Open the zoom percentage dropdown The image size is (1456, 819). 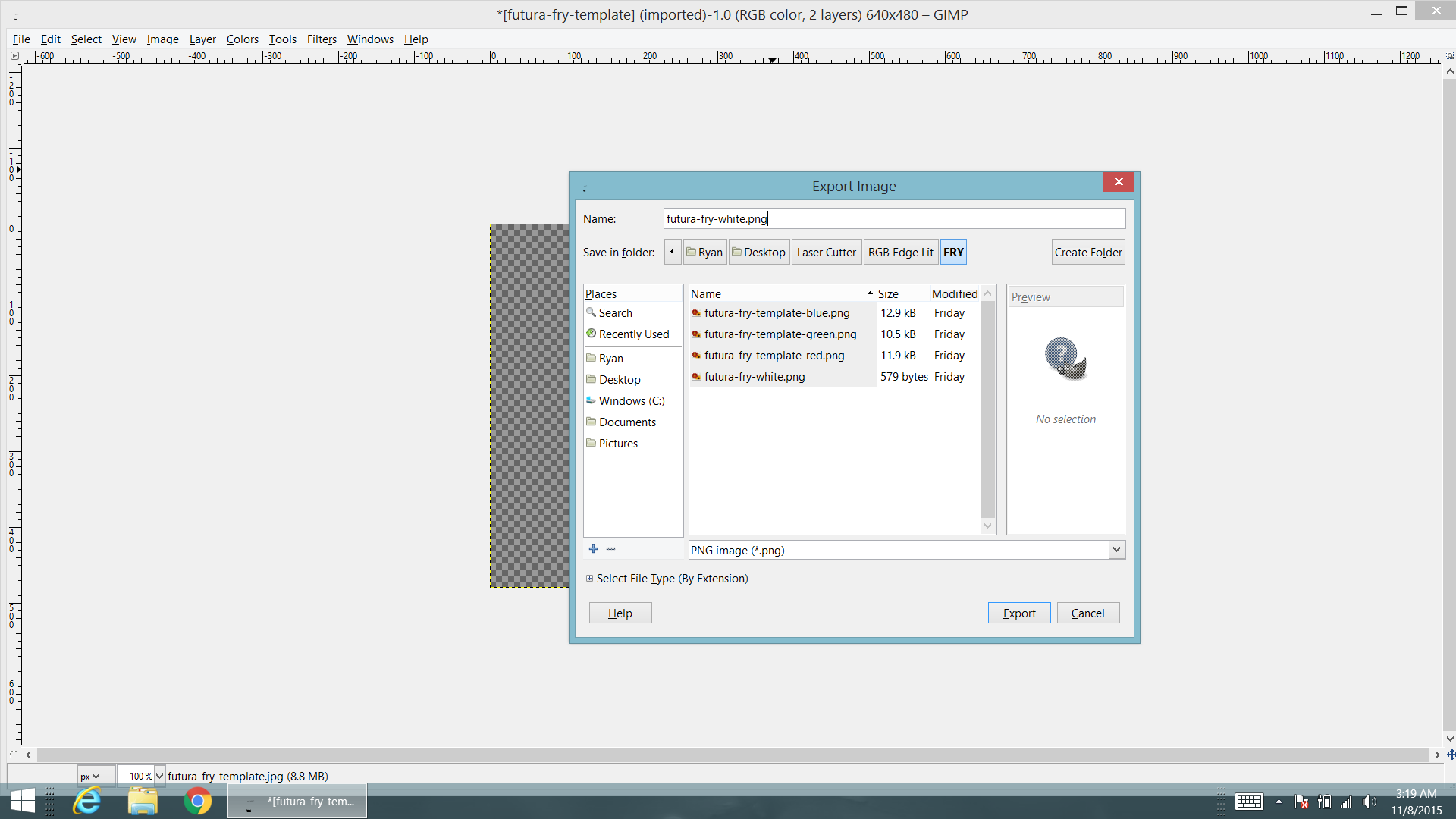click(159, 776)
